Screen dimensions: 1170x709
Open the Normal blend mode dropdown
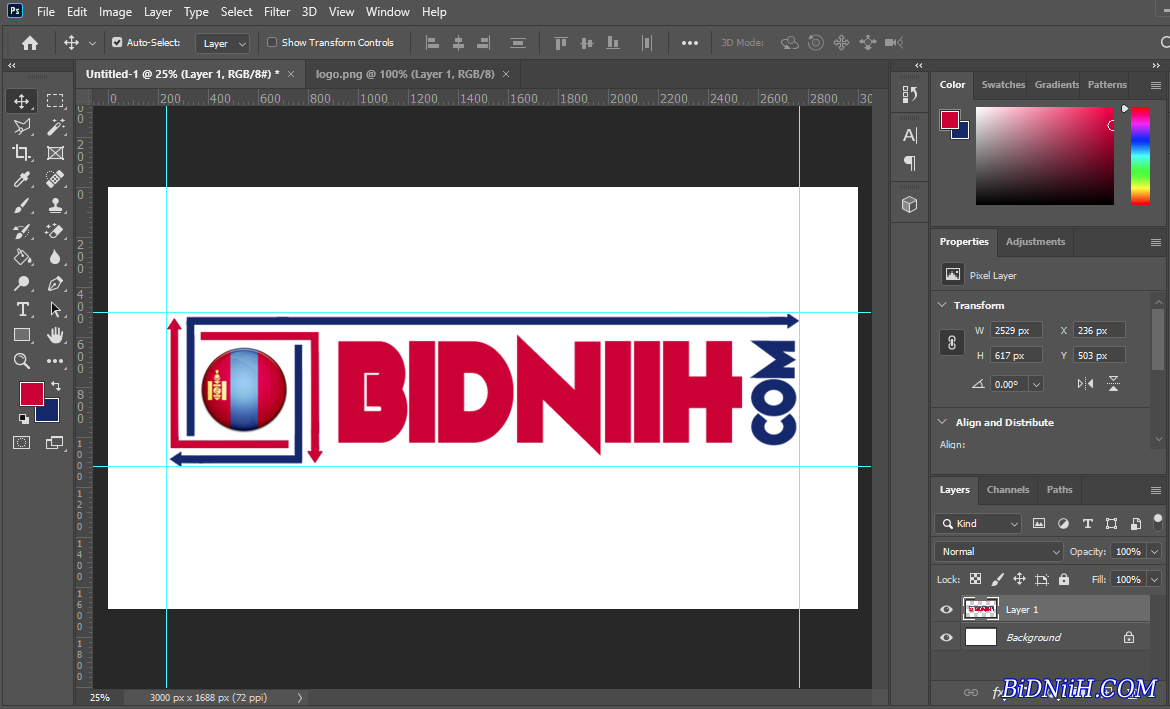pos(998,552)
